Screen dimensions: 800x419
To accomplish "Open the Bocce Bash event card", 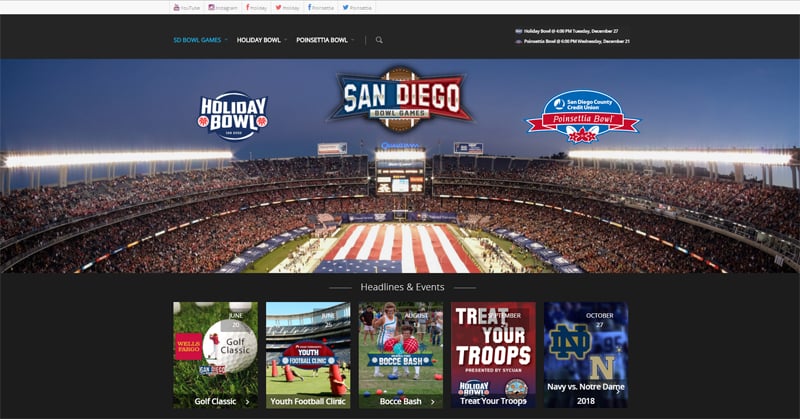I will (x=401, y=355).
